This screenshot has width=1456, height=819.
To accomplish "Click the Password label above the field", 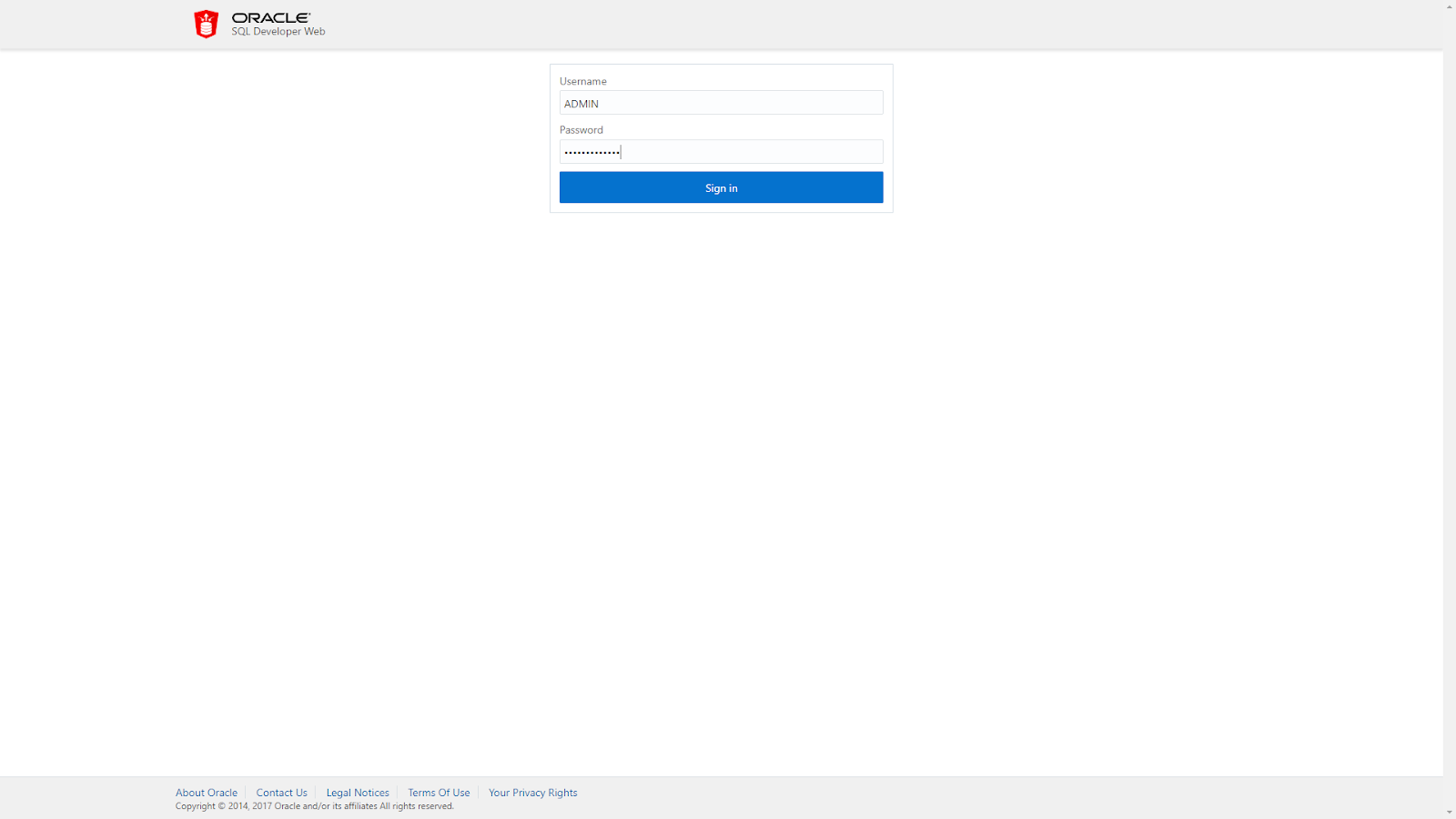I will [581, 129].
